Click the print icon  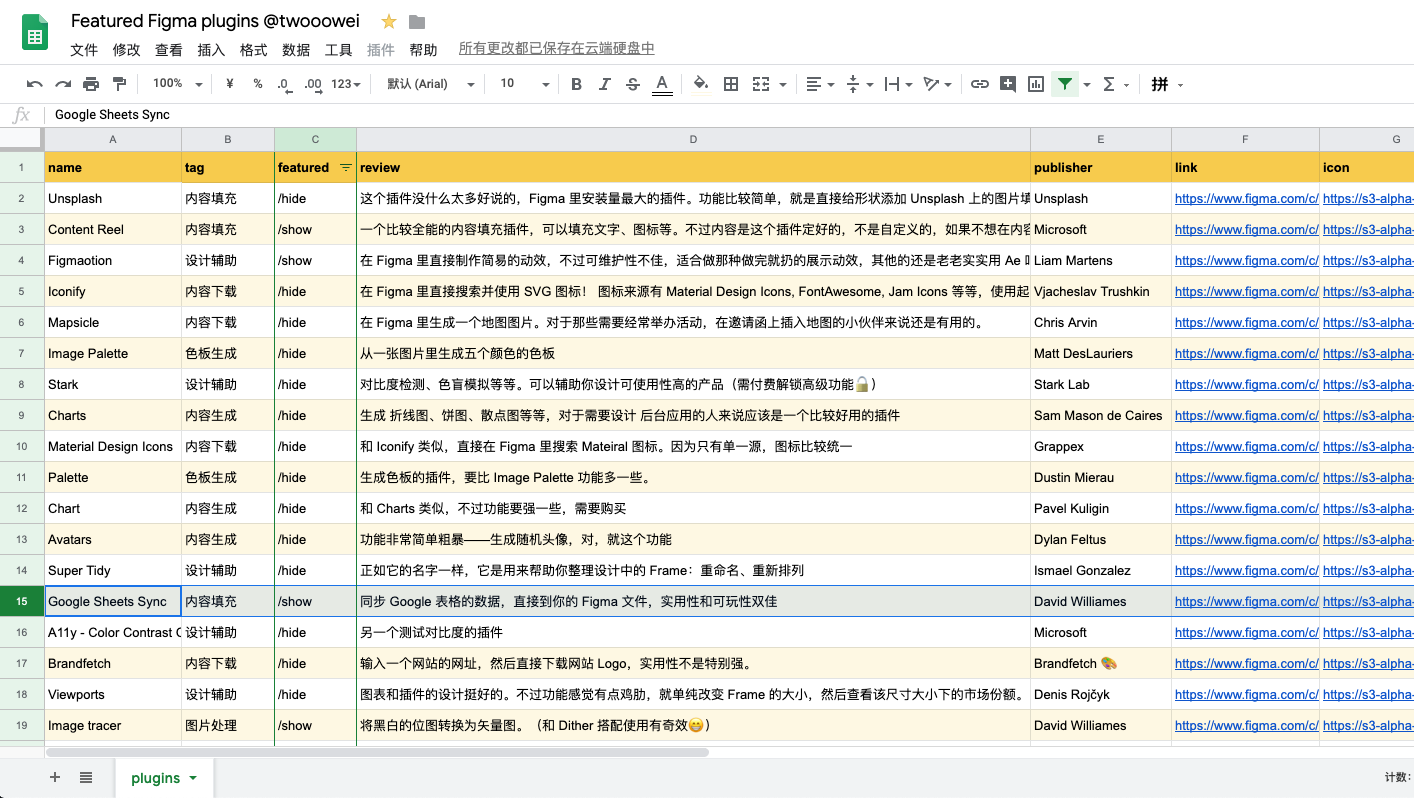pos(91,84)
